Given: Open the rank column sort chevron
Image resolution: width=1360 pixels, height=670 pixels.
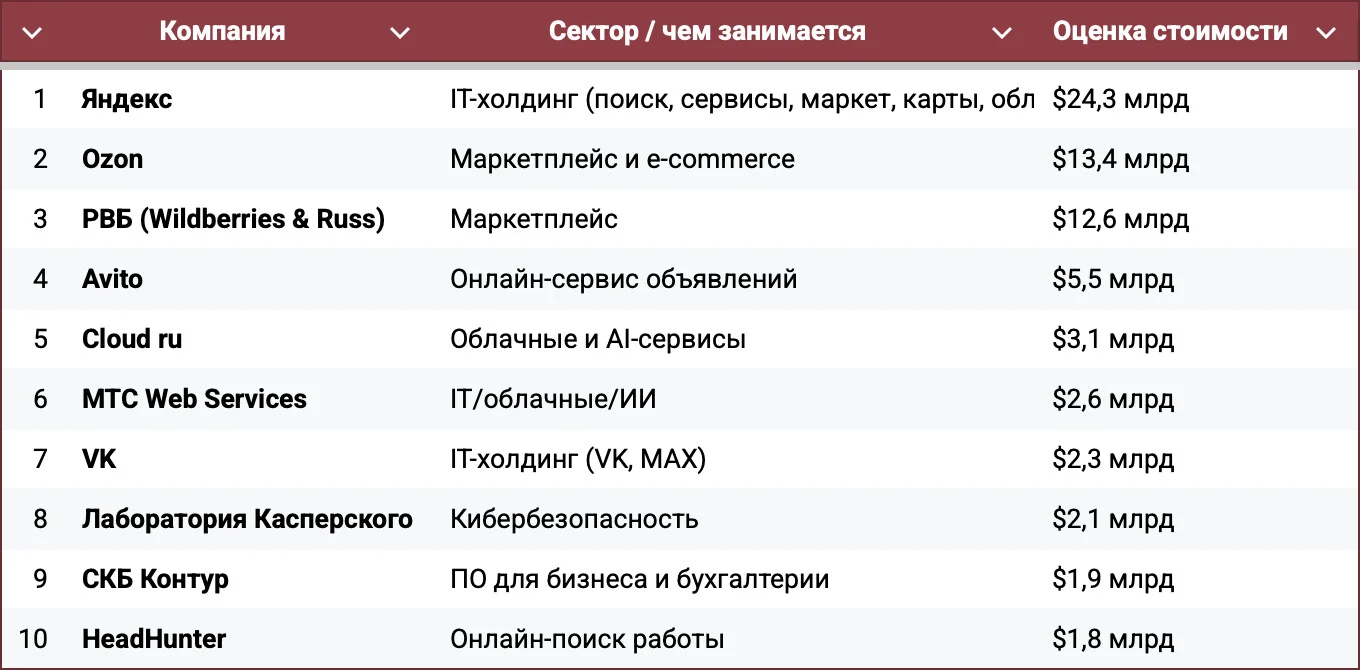Looking at the screenshot, I should 32,33.
